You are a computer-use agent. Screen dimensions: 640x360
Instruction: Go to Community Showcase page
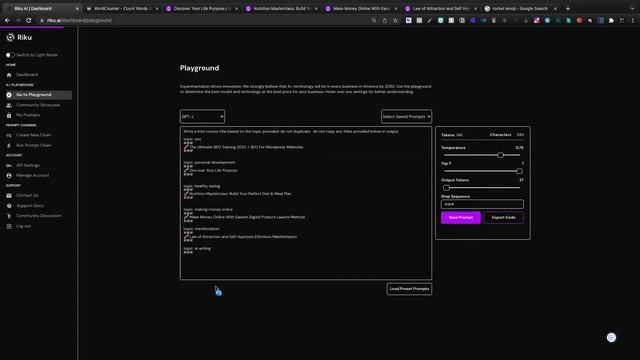38,105
